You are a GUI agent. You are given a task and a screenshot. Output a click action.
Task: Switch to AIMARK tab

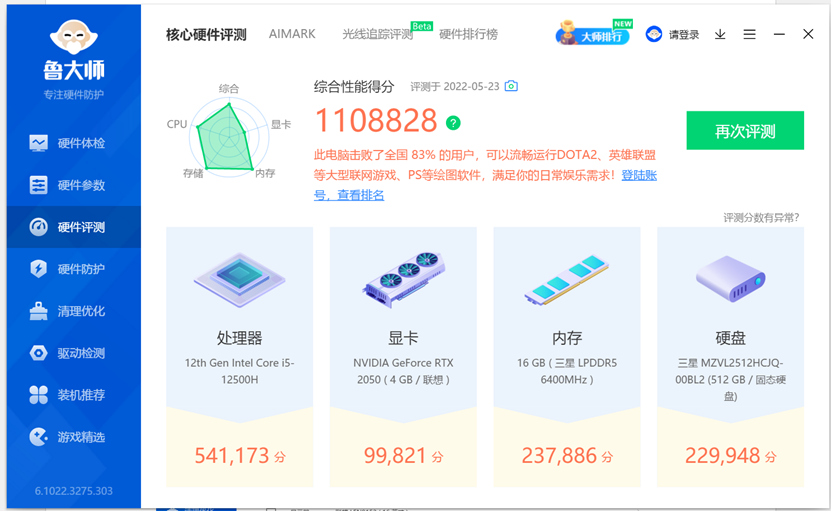click(x=292, y=34)
